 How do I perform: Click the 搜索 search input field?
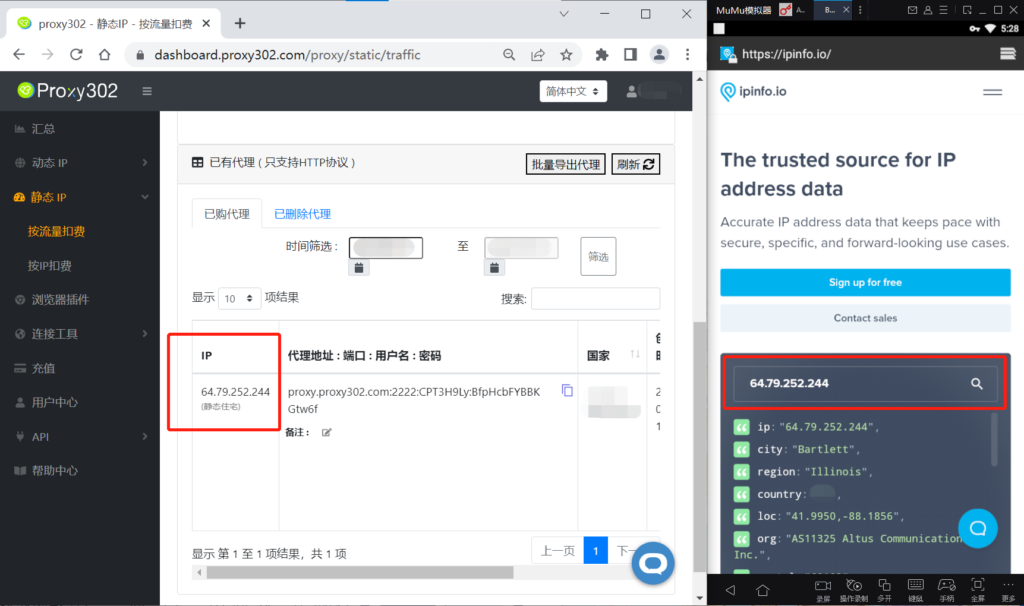(x=596, y=298)
